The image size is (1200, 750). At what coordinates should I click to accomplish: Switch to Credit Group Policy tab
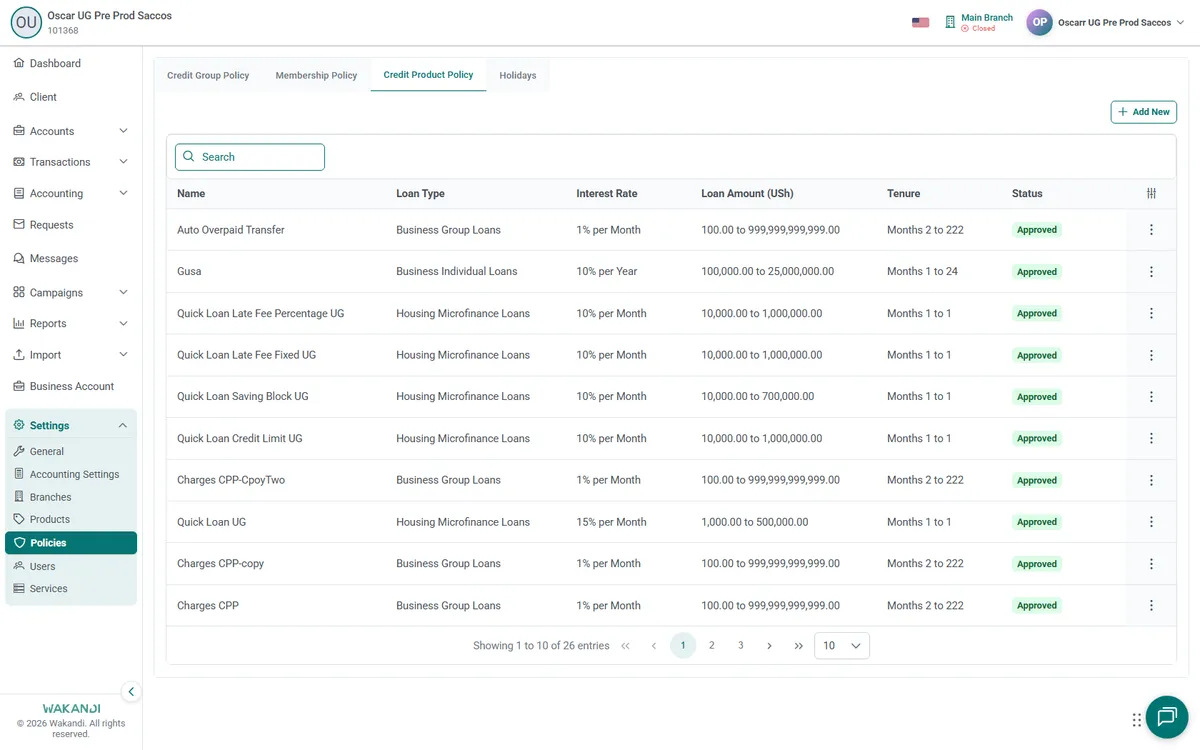click(208, 75)
